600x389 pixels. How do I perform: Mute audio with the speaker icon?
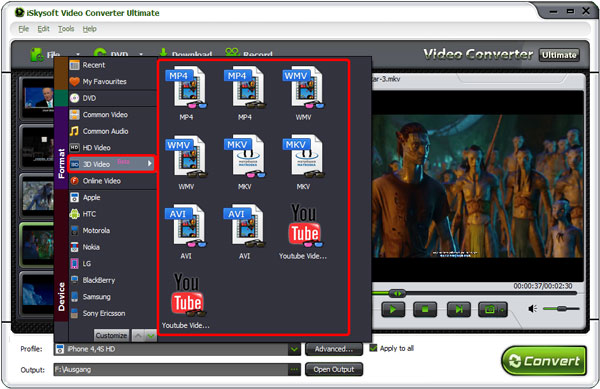point(533,309)
